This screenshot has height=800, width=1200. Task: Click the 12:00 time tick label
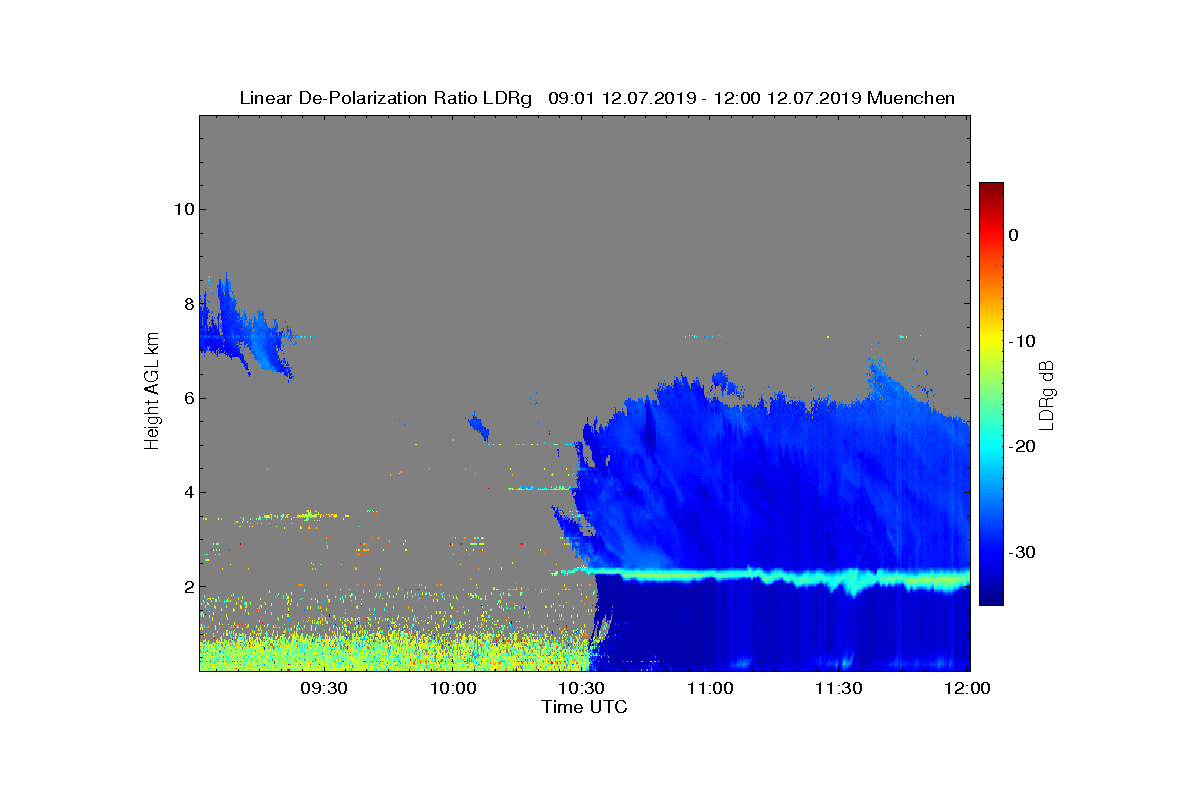pos(967,689)
